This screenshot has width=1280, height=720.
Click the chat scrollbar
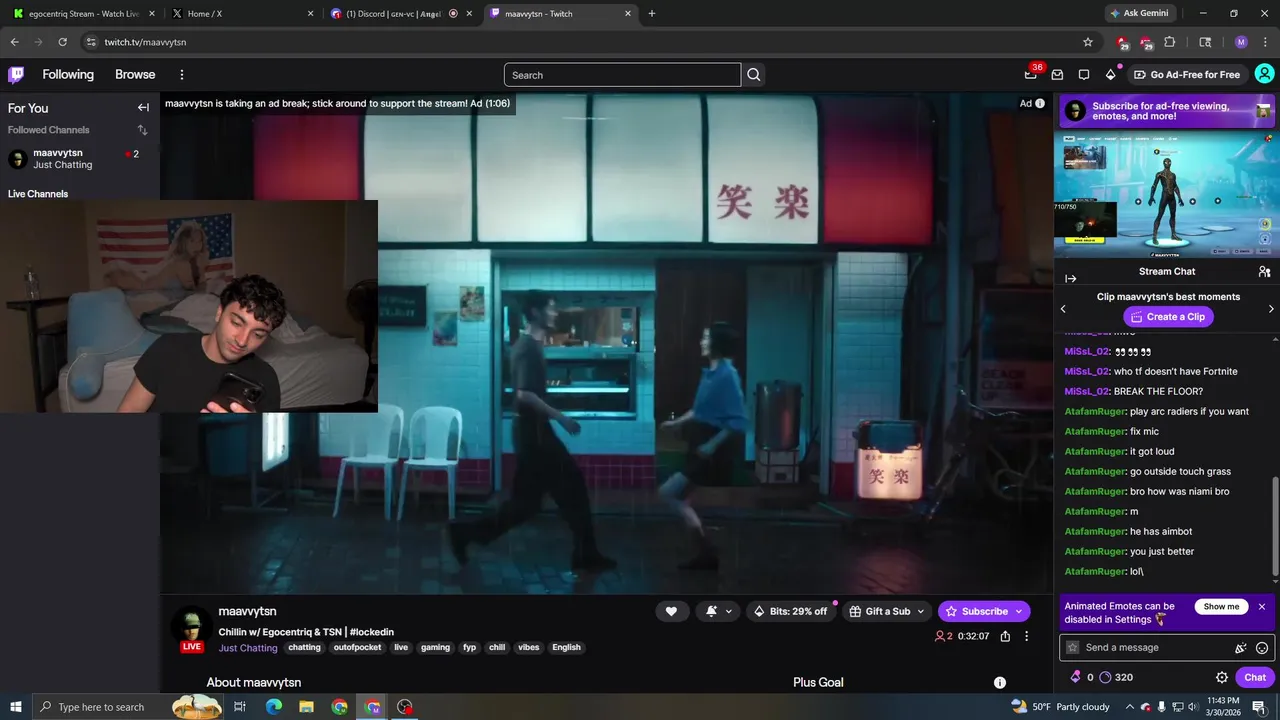click(1275, 528)
